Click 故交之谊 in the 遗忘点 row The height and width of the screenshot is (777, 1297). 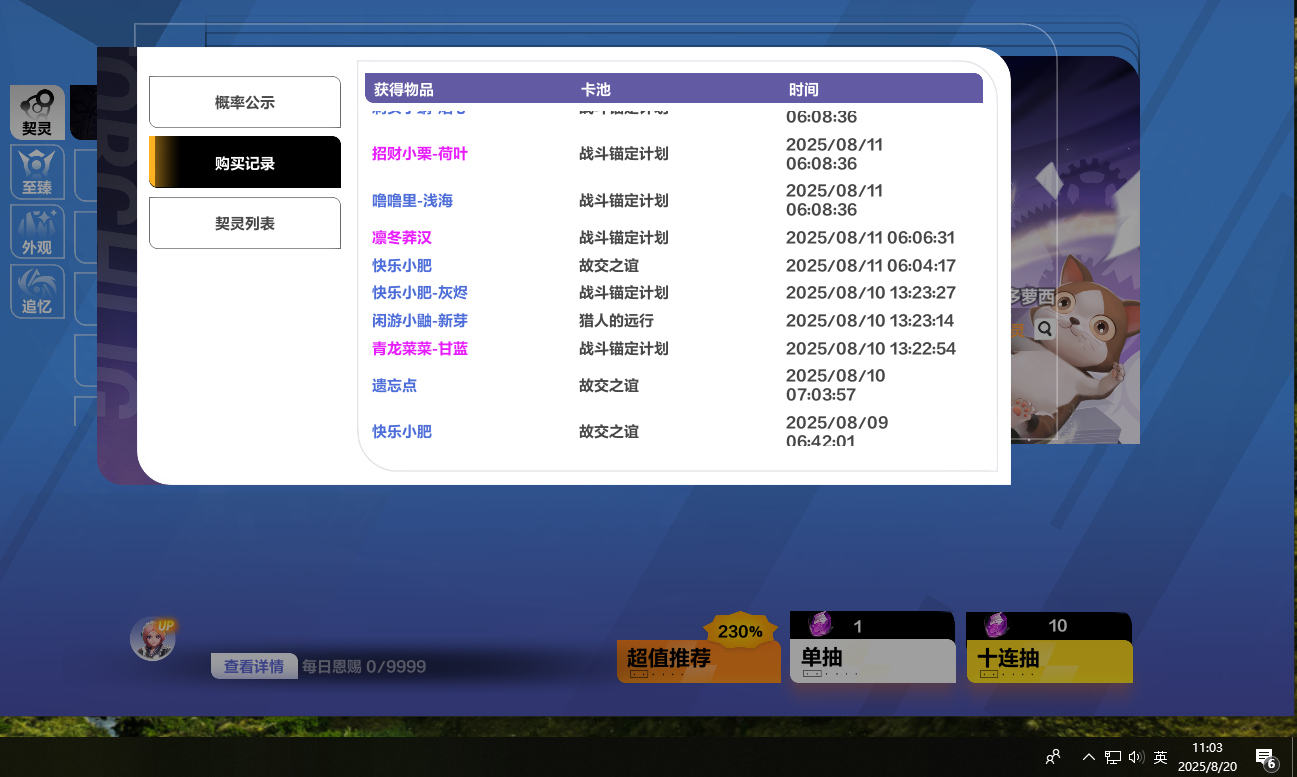pos(609,385)
